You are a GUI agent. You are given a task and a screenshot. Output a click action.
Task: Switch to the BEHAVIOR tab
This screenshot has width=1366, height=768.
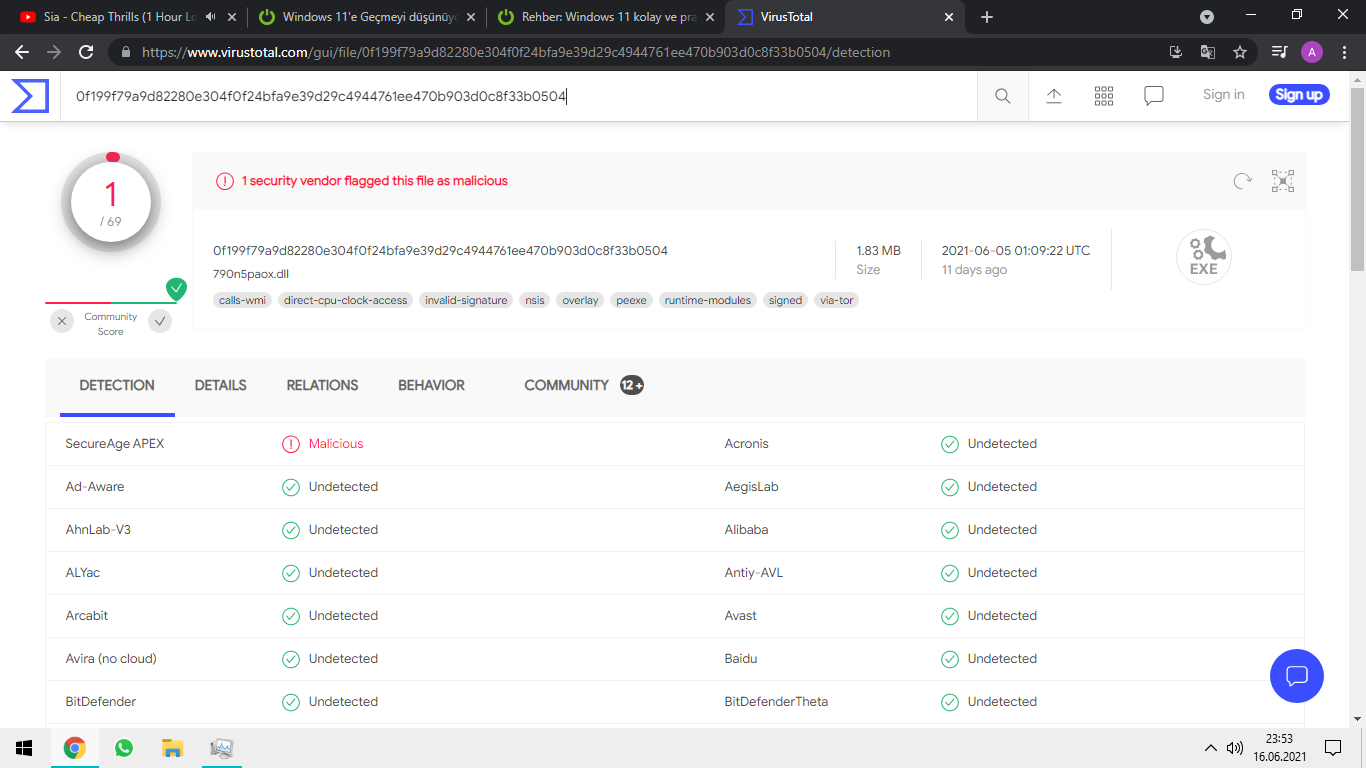coord(431,386)
